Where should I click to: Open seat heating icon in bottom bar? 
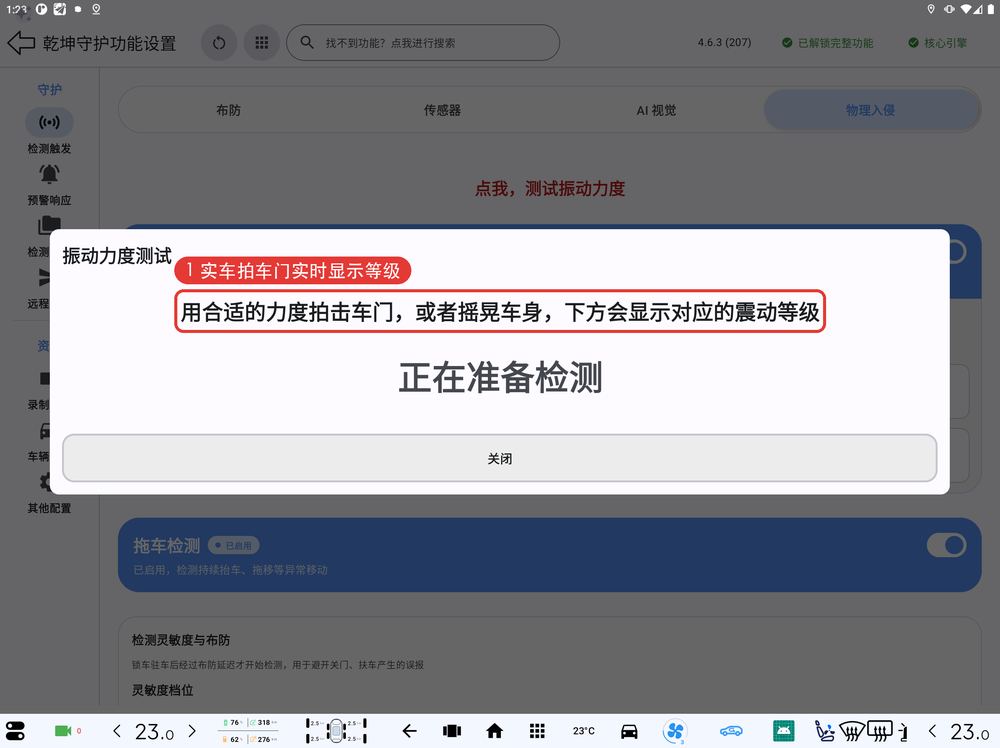tap(825, 731)
